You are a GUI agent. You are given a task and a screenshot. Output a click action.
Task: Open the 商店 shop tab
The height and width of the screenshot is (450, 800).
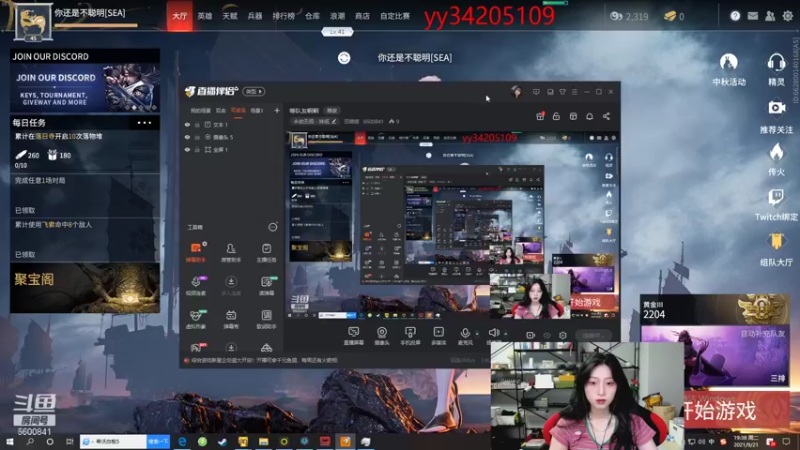[x=362, y=16]
